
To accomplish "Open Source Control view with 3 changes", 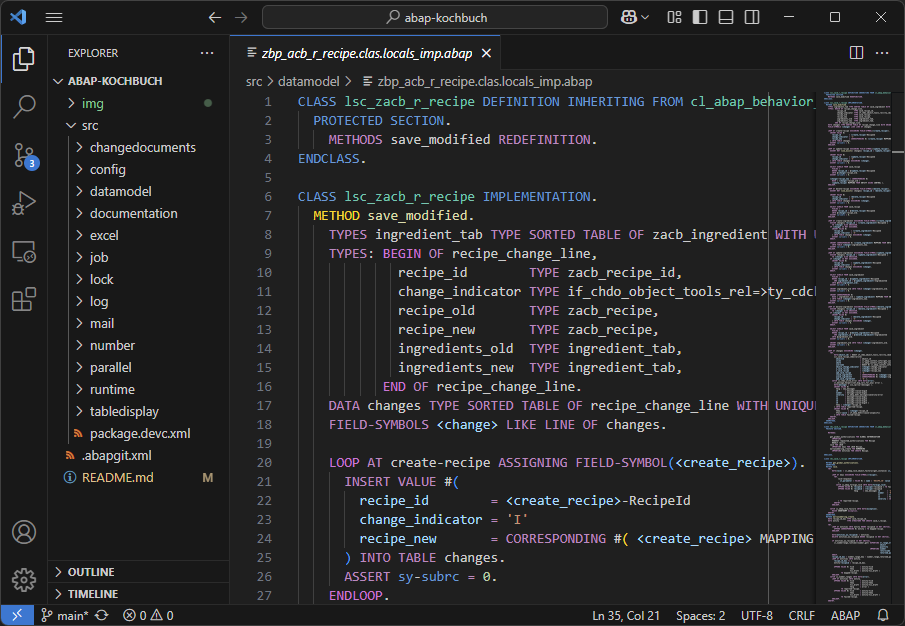I will (x=24, y=155).
